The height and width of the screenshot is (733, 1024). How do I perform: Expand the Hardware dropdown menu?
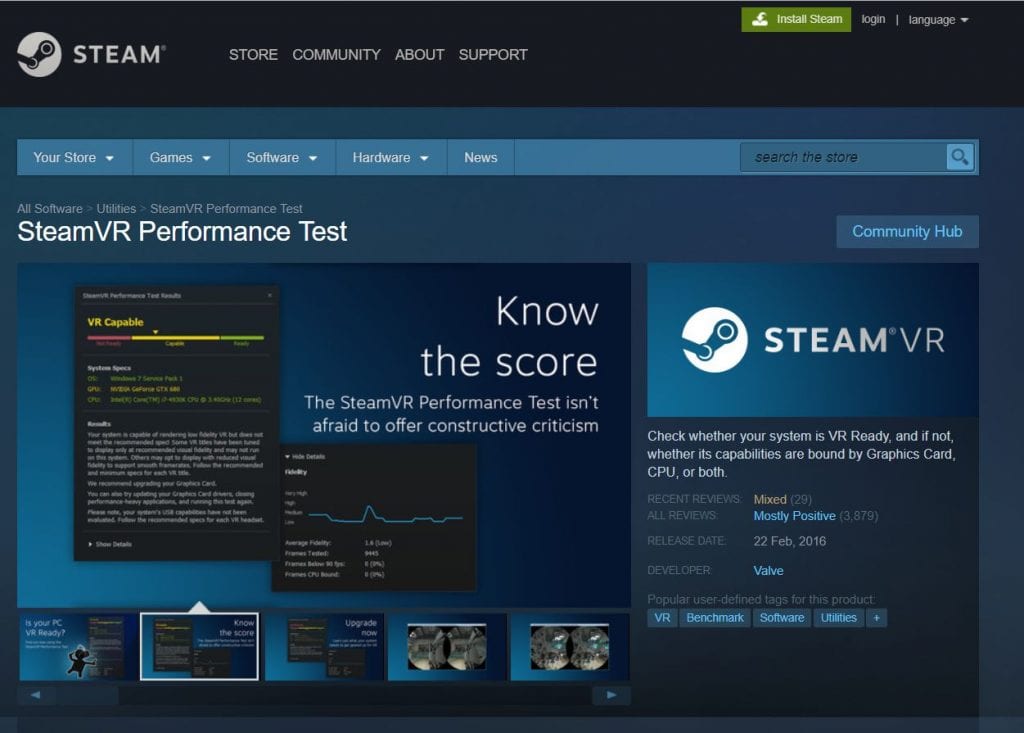click(391, 157)
